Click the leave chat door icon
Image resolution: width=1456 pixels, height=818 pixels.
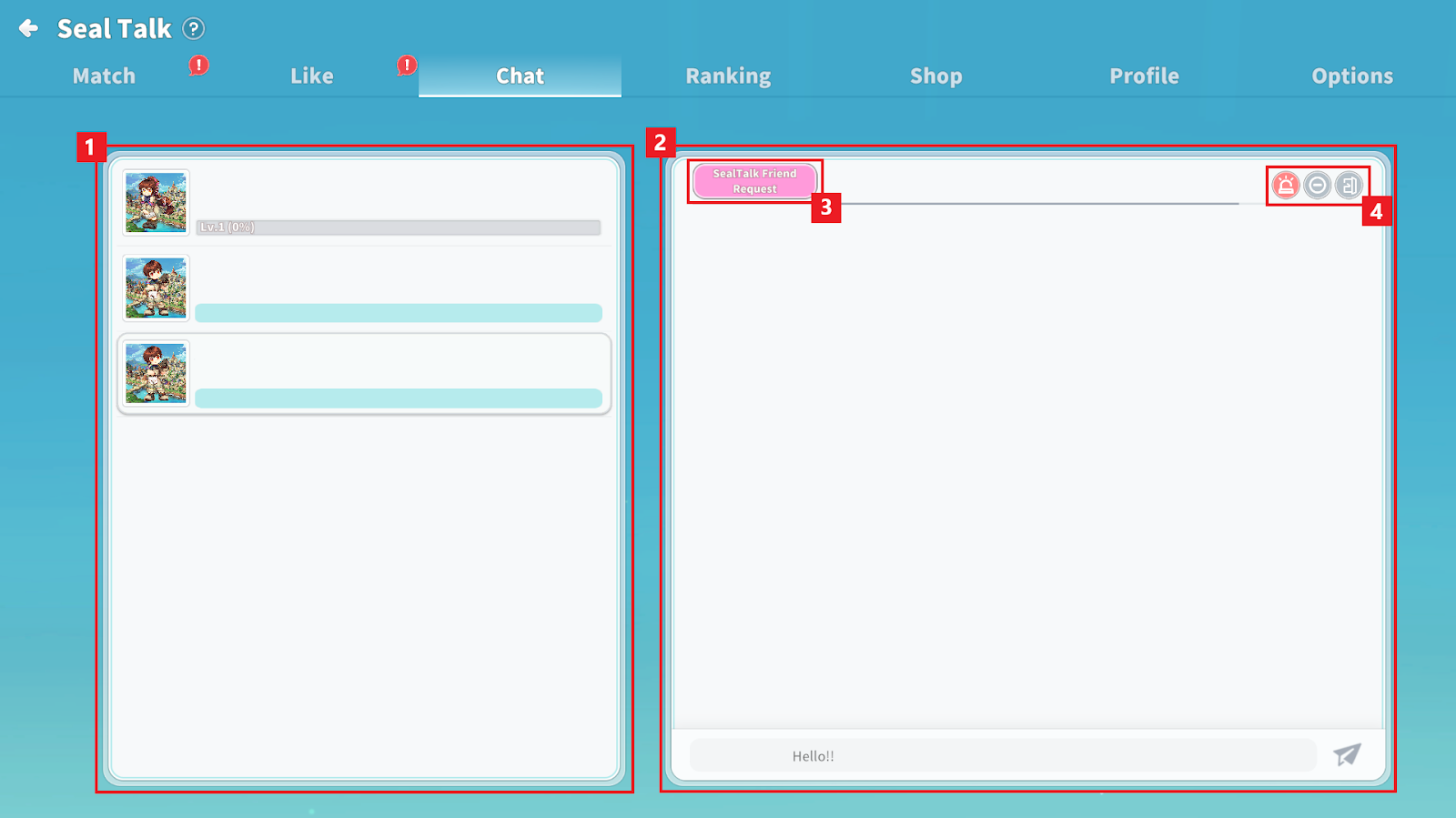(x=1349, y=186)
